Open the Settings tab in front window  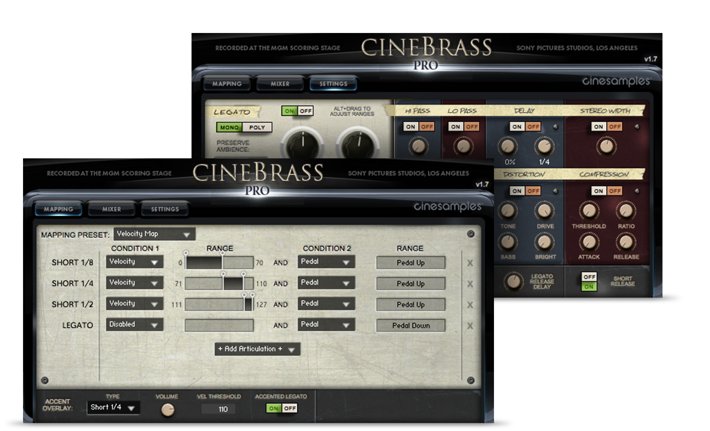coord(165,209)
